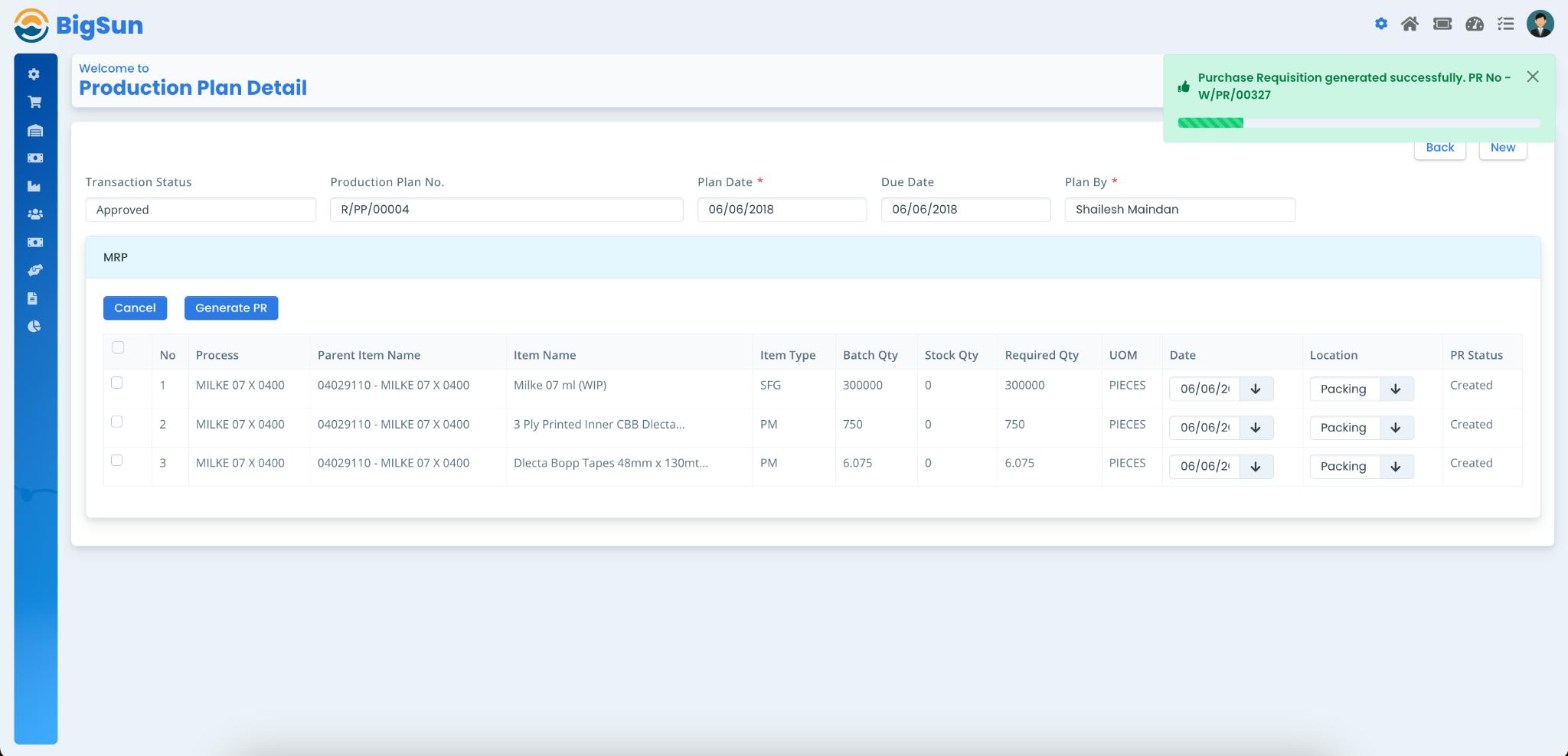The height and width of the screenshot is (756, 1568).
Task: Expand the Location dropdown for row 2
Action: pyautogui.click(x=1396, y=428)
